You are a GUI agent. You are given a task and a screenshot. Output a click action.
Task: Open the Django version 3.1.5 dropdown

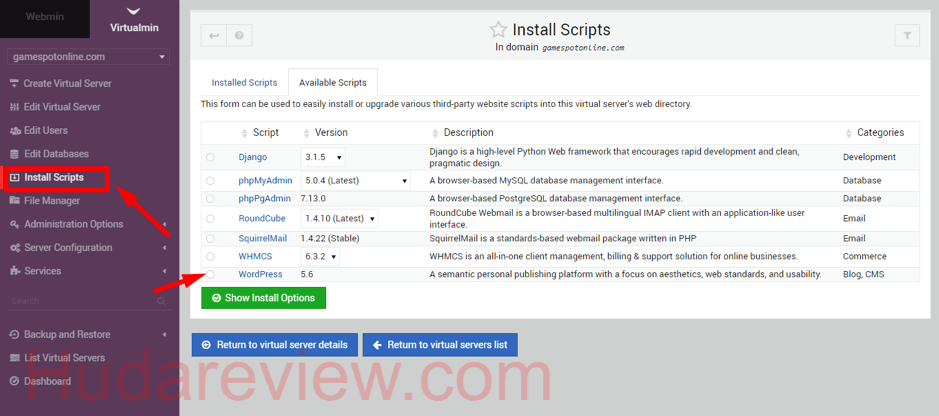[323, 157]
